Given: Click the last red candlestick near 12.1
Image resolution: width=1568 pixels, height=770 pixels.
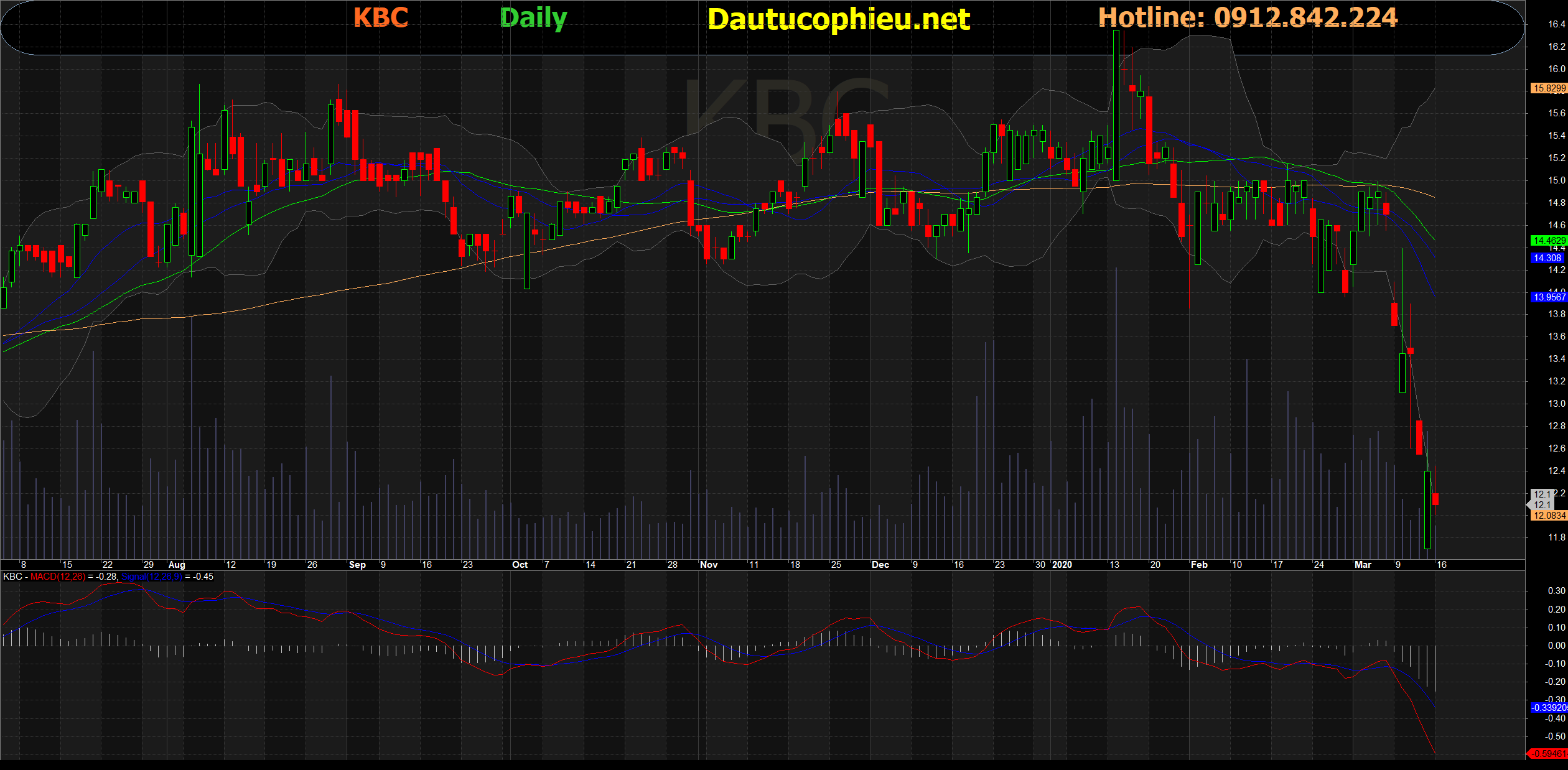Looking at the screenshot, I should pos(1435,499).
